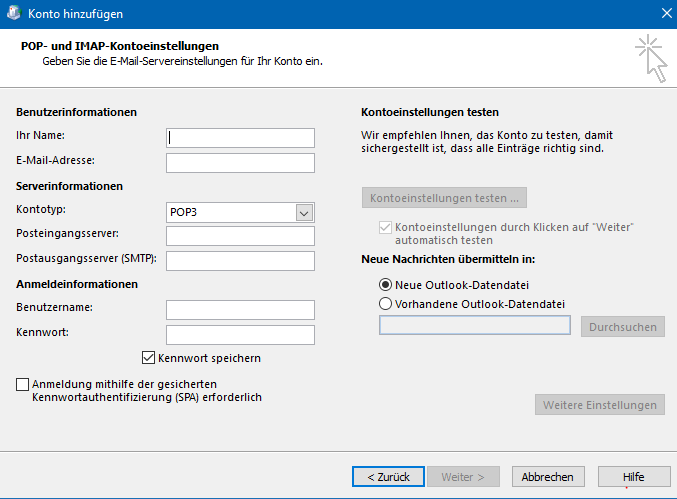Screen dimensions: 677x499
Task: Click the Benutzername text box
Action: pos(240,310)
